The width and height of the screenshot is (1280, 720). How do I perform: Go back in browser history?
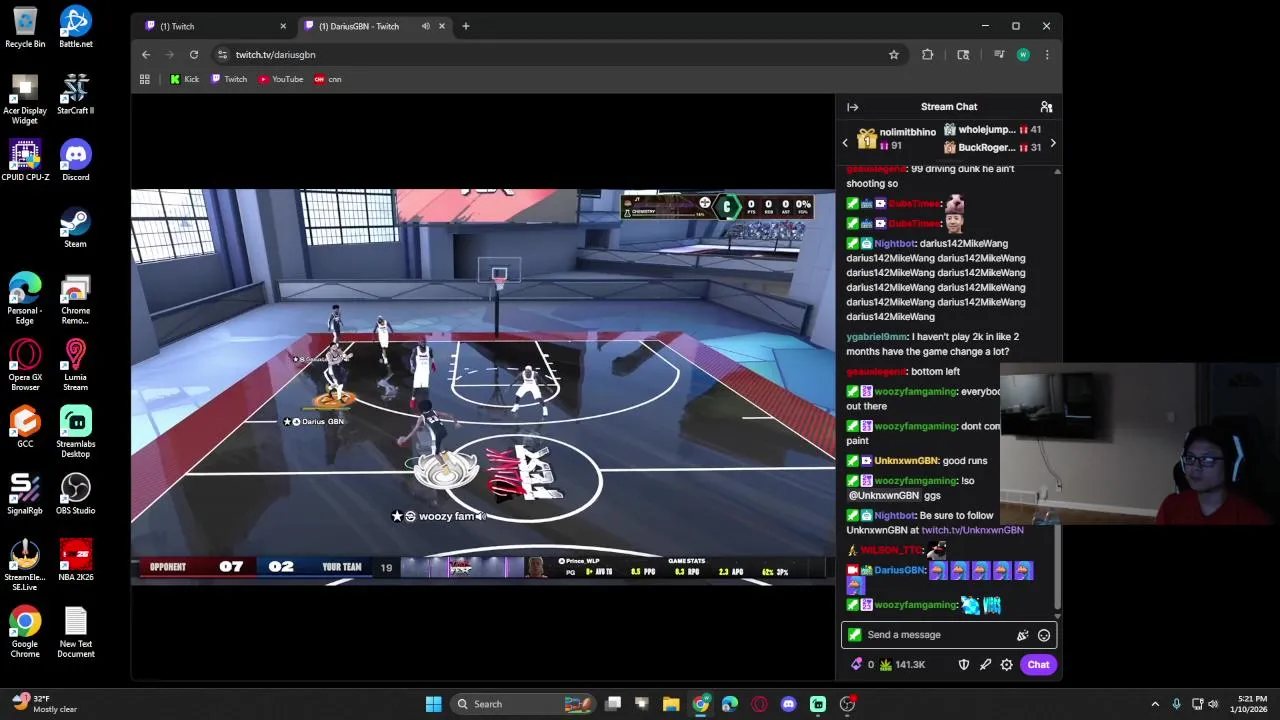click(146, 55)
